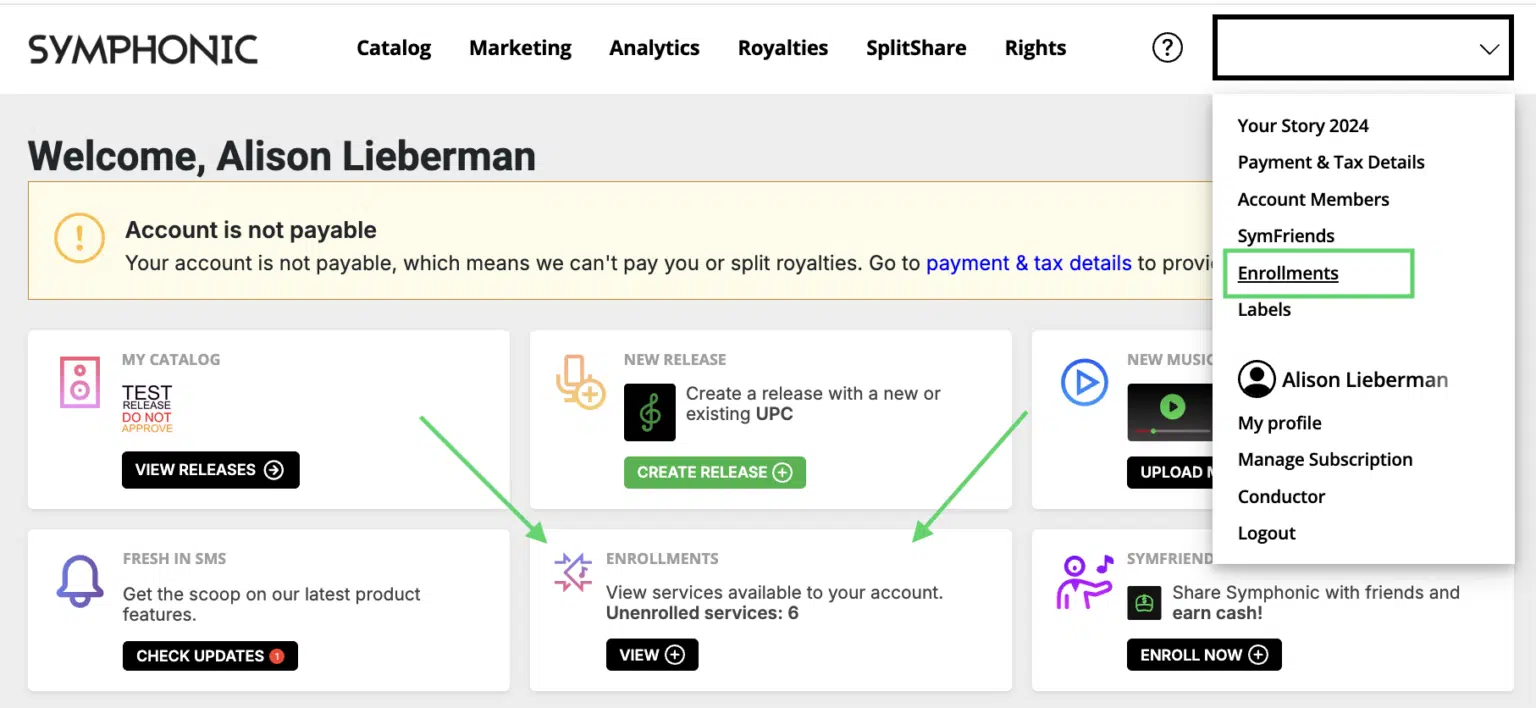Open the Catalog menu
Screen dimensions: 1536x708
[393, 48]
